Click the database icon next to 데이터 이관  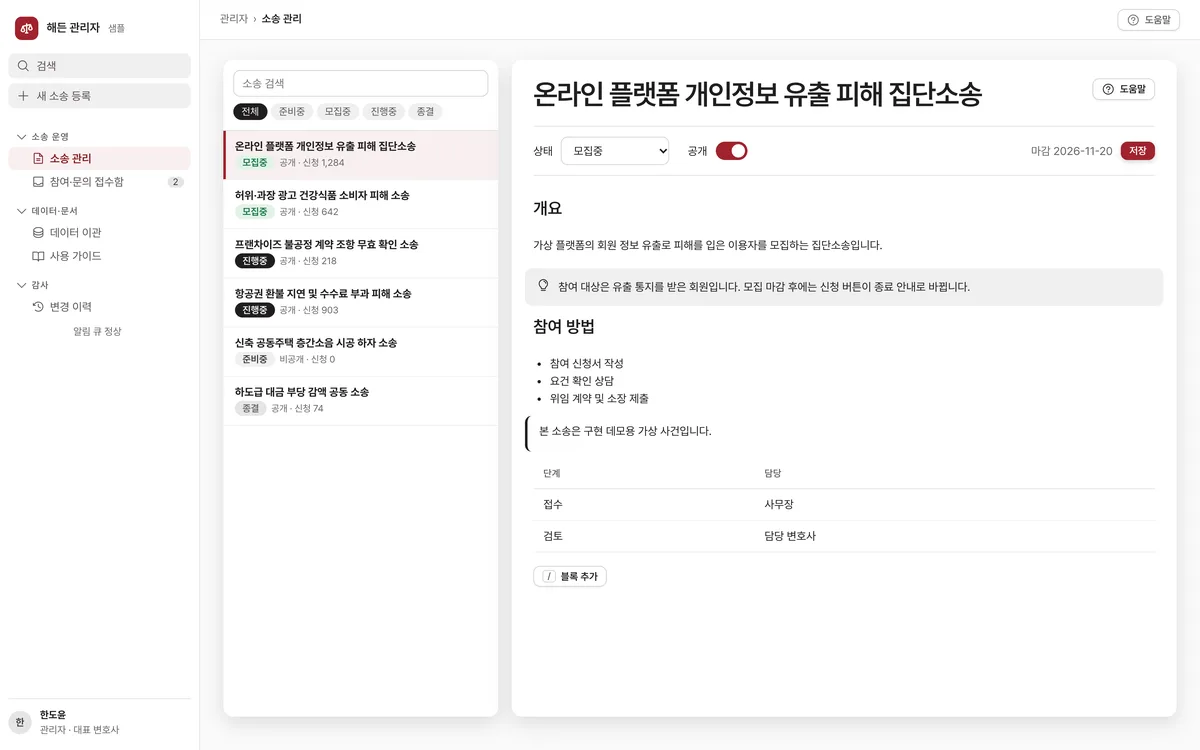click(x=38, y=232)
